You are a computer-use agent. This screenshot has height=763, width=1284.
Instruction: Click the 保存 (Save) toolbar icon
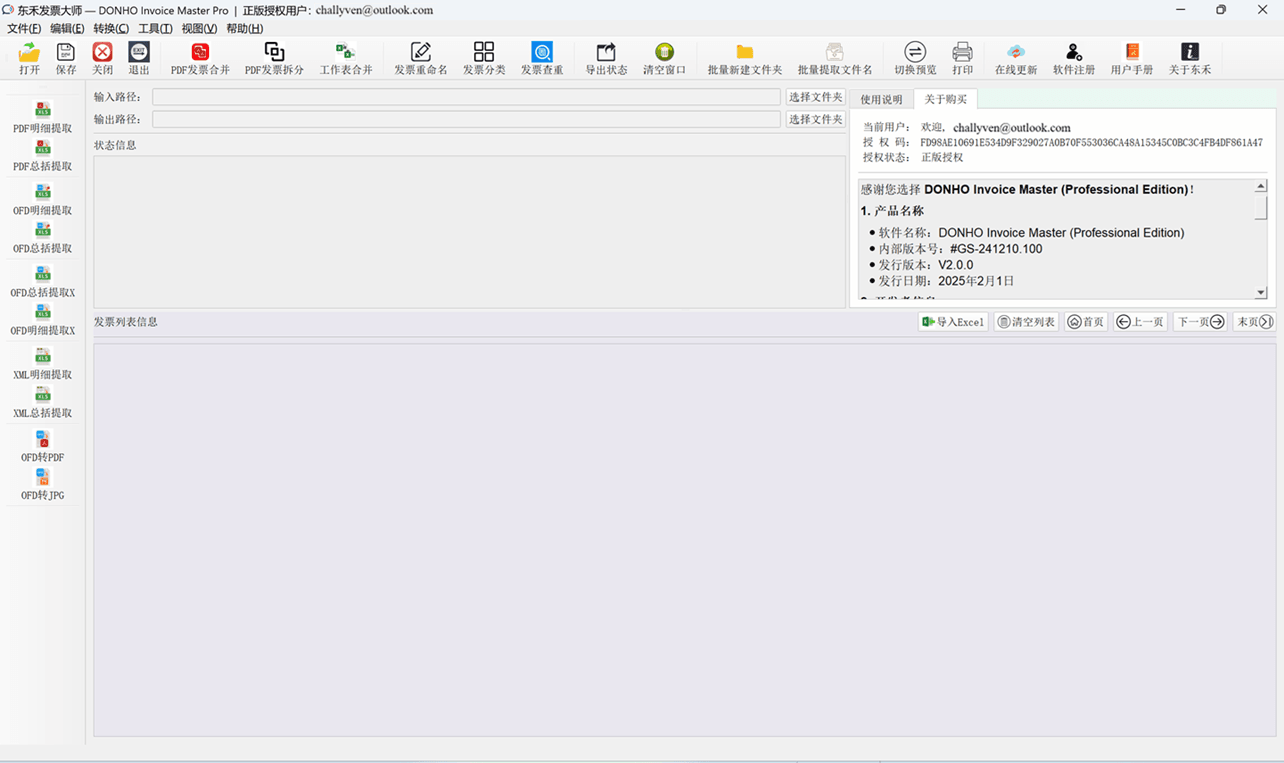click(x=66, y=59)
